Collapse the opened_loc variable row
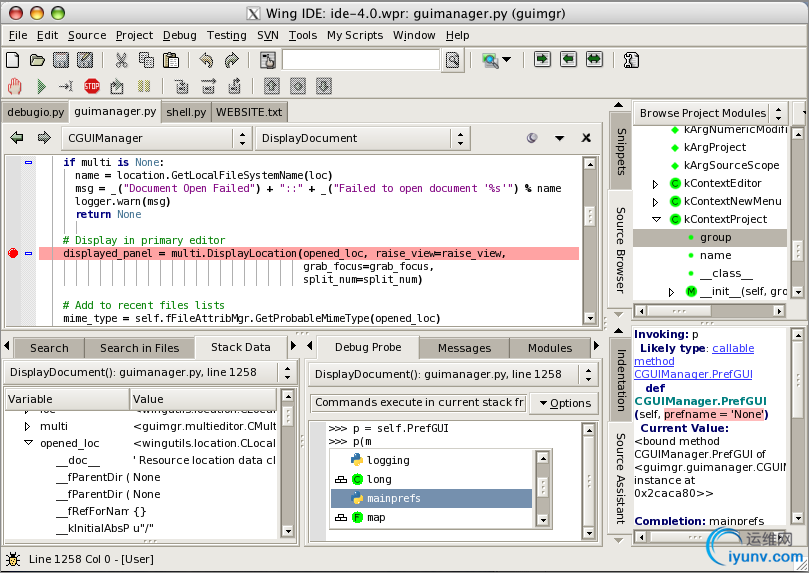This screenshot has height=573, width=809. [28, 443]
